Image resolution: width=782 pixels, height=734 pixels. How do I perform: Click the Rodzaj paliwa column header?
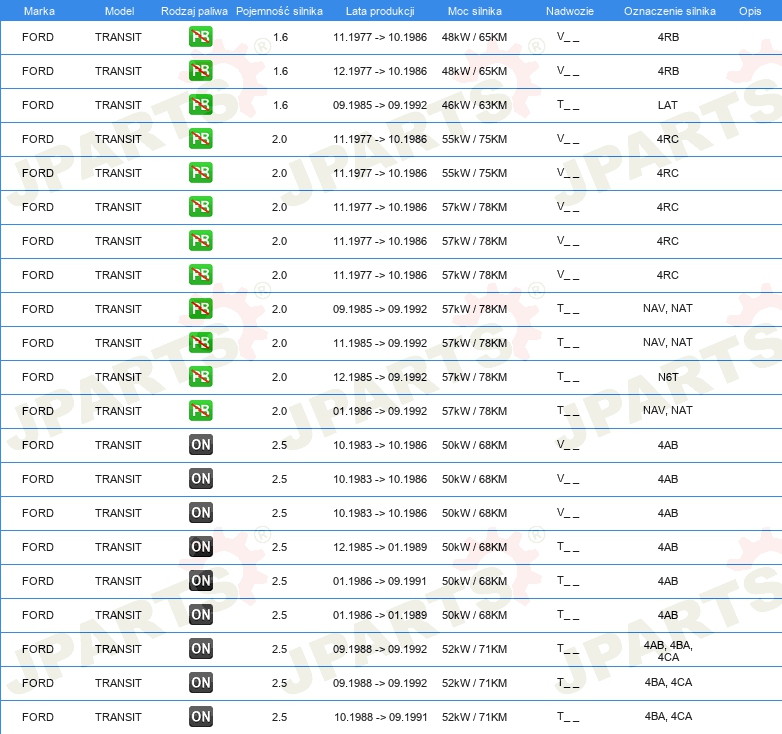coord(194,11)
